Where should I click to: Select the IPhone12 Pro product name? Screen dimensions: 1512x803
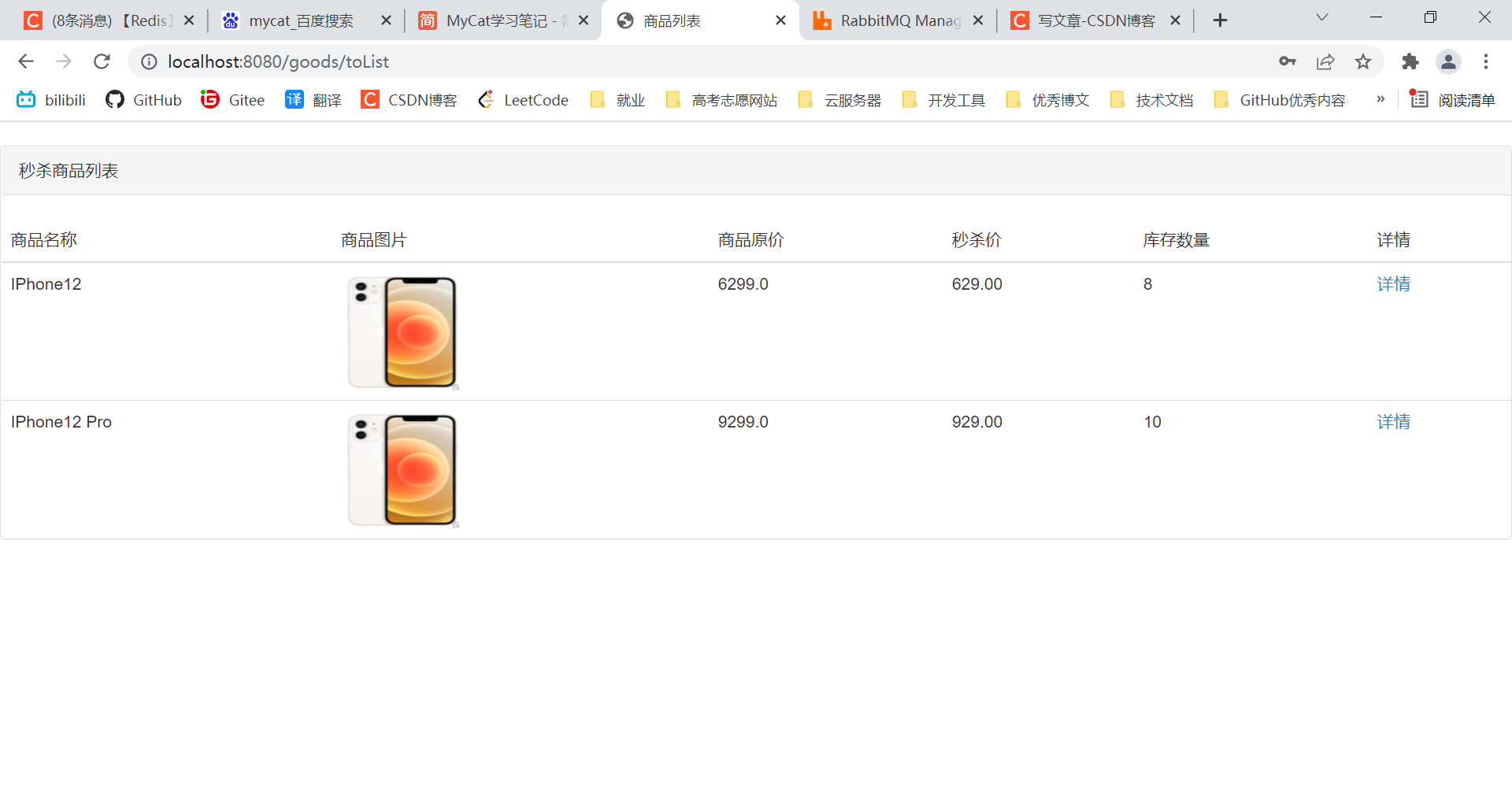pyautogui.click(x=61, y=422)
